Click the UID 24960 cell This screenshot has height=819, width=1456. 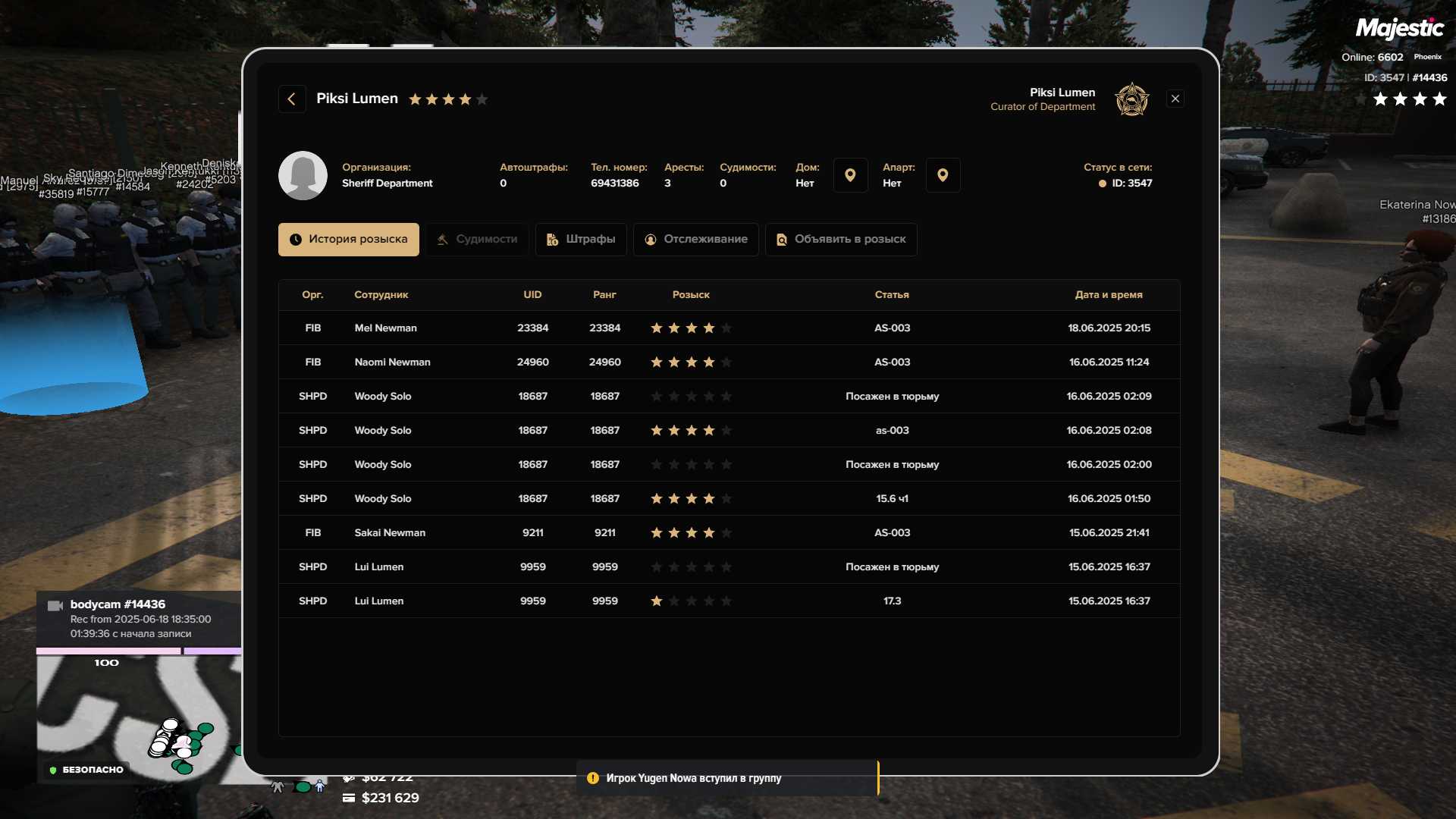532,362
